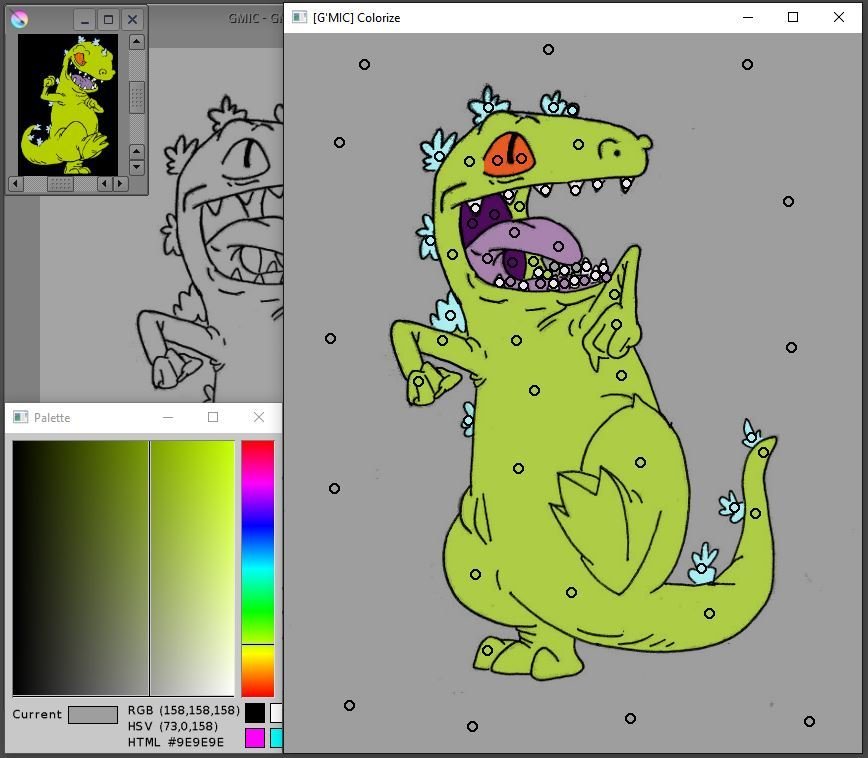Click the gray Current color swatch
The width and height of the screenshot is (868, 758).
pyautogui.click(x=93, y=714)
